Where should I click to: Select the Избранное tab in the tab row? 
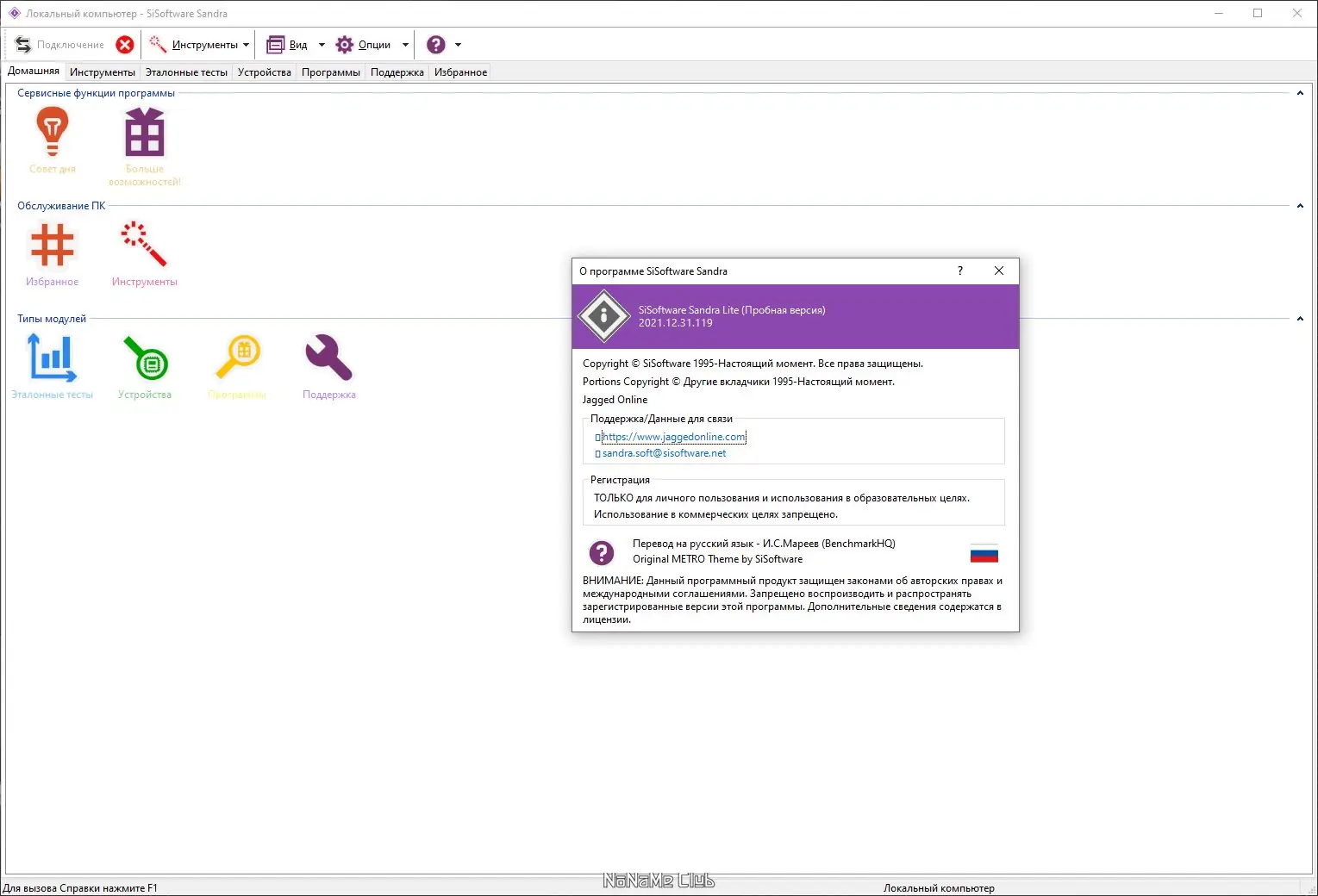tap(460, 72)
